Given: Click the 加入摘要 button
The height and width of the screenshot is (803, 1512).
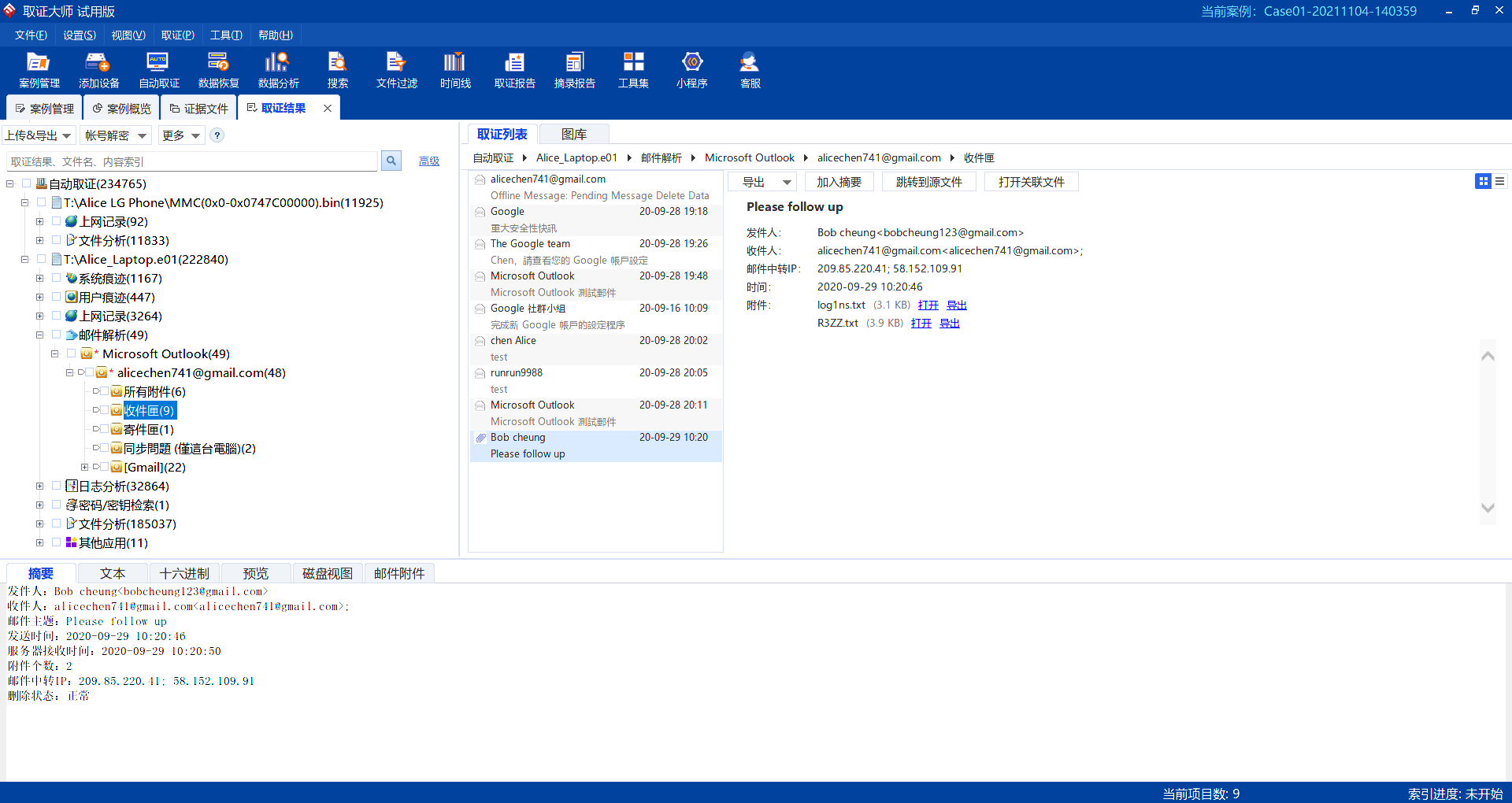Looking at the screenshot, I should (x=839, y=182).
